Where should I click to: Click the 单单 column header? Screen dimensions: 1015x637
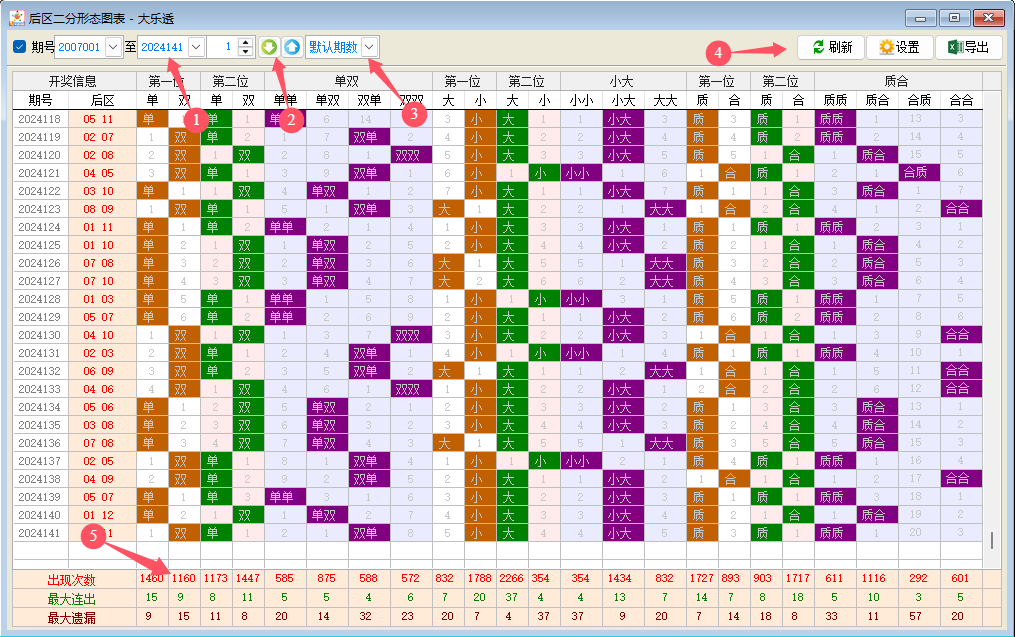click(285, 100)
